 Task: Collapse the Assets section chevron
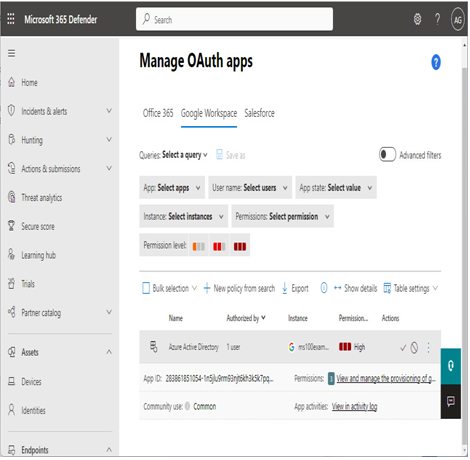click(109, 352)
